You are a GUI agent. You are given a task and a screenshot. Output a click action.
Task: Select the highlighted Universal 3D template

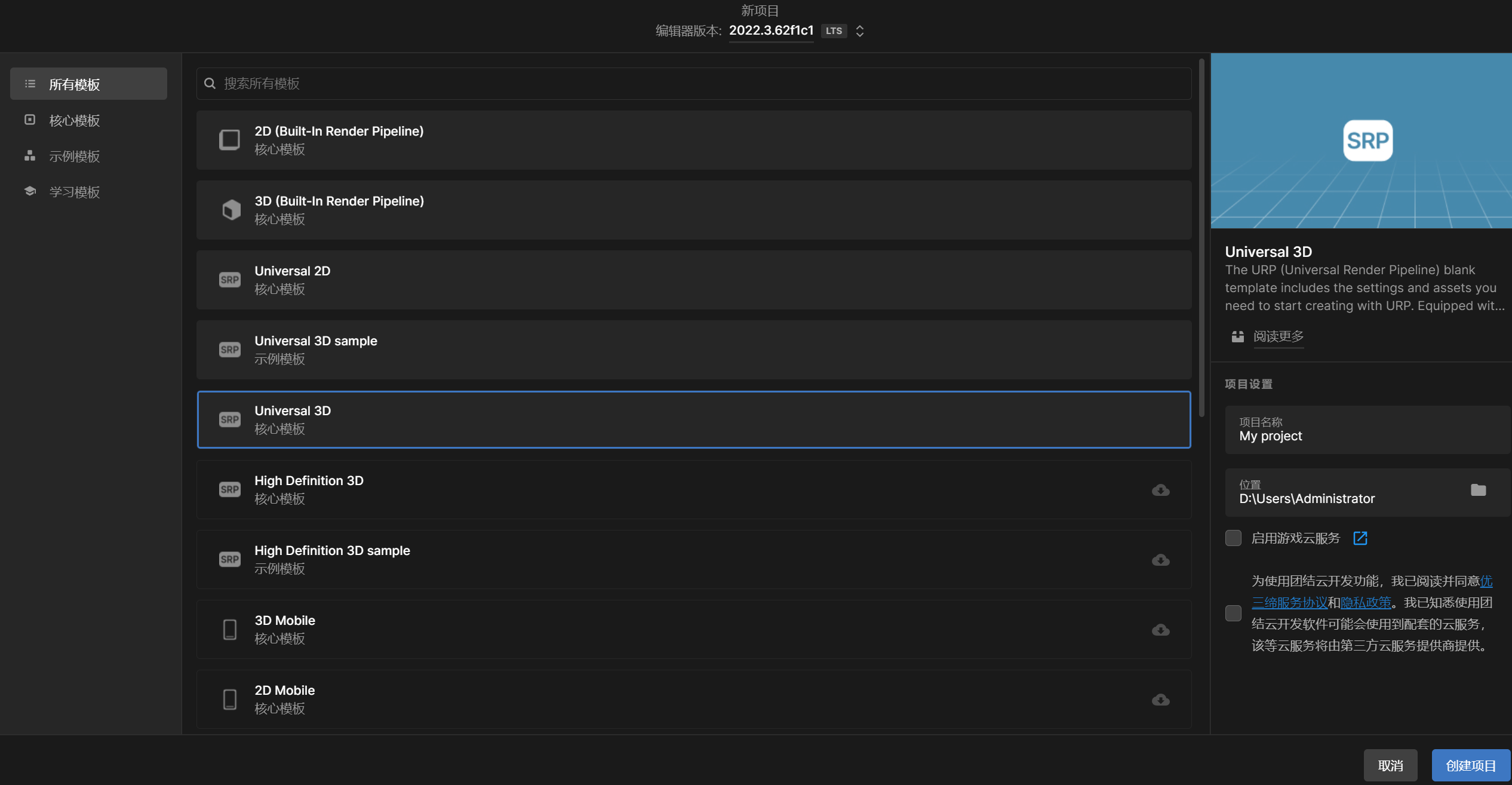pyautogui.click(x=694, y=419)
